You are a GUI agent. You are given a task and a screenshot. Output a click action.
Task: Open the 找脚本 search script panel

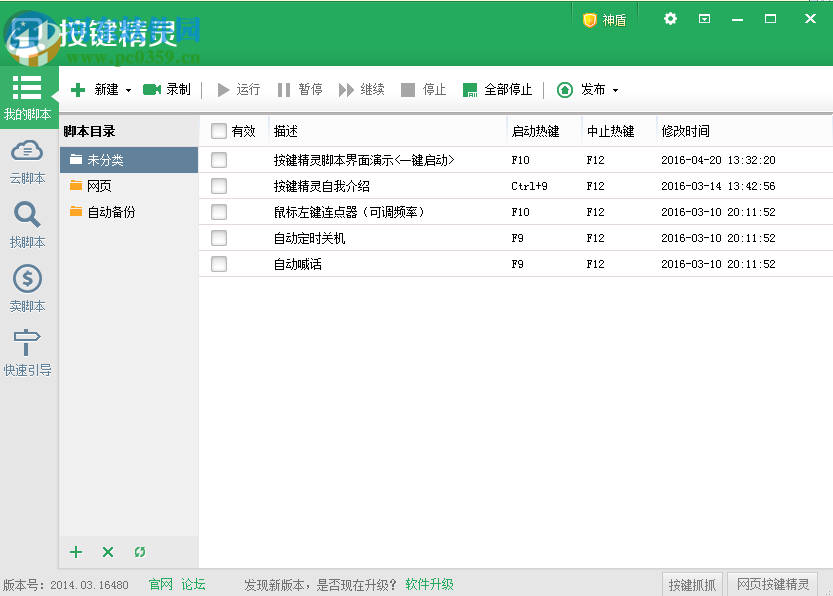click(27, 224)
